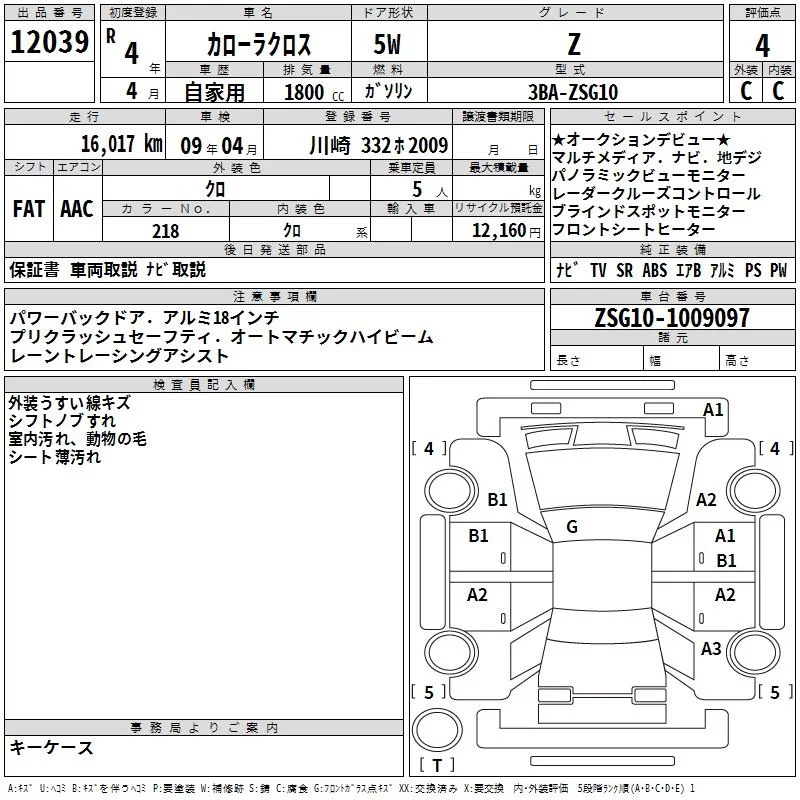Click the fuel type ガソリン
This screenshot has height=800, width=800.
388,91
